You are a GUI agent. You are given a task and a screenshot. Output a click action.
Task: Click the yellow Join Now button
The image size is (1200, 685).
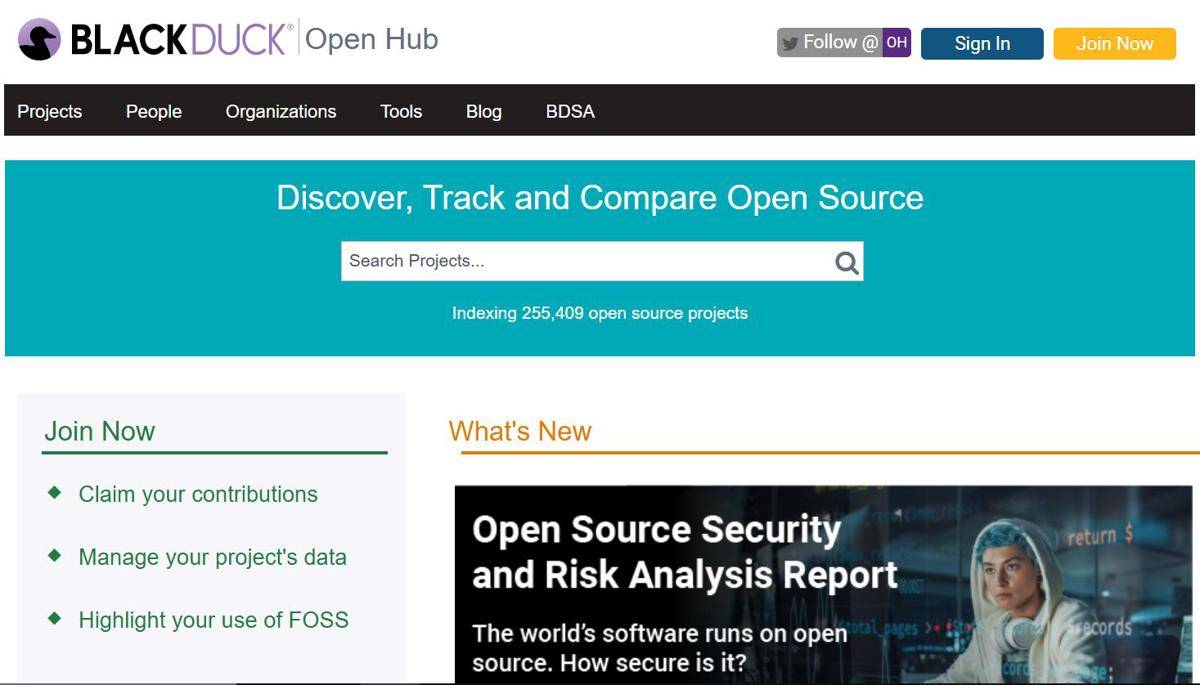click(x=1115, y=43)
